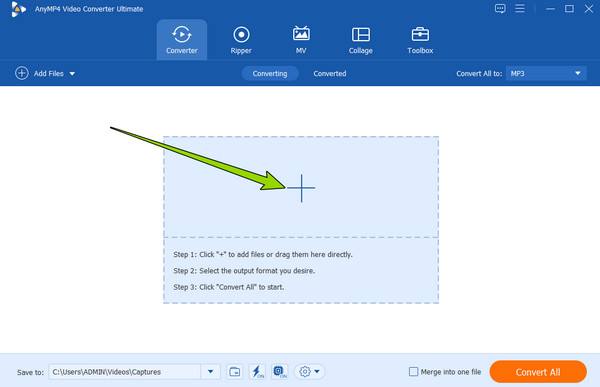
Task: Select the Converter module
Action: (x=182, y=40)
